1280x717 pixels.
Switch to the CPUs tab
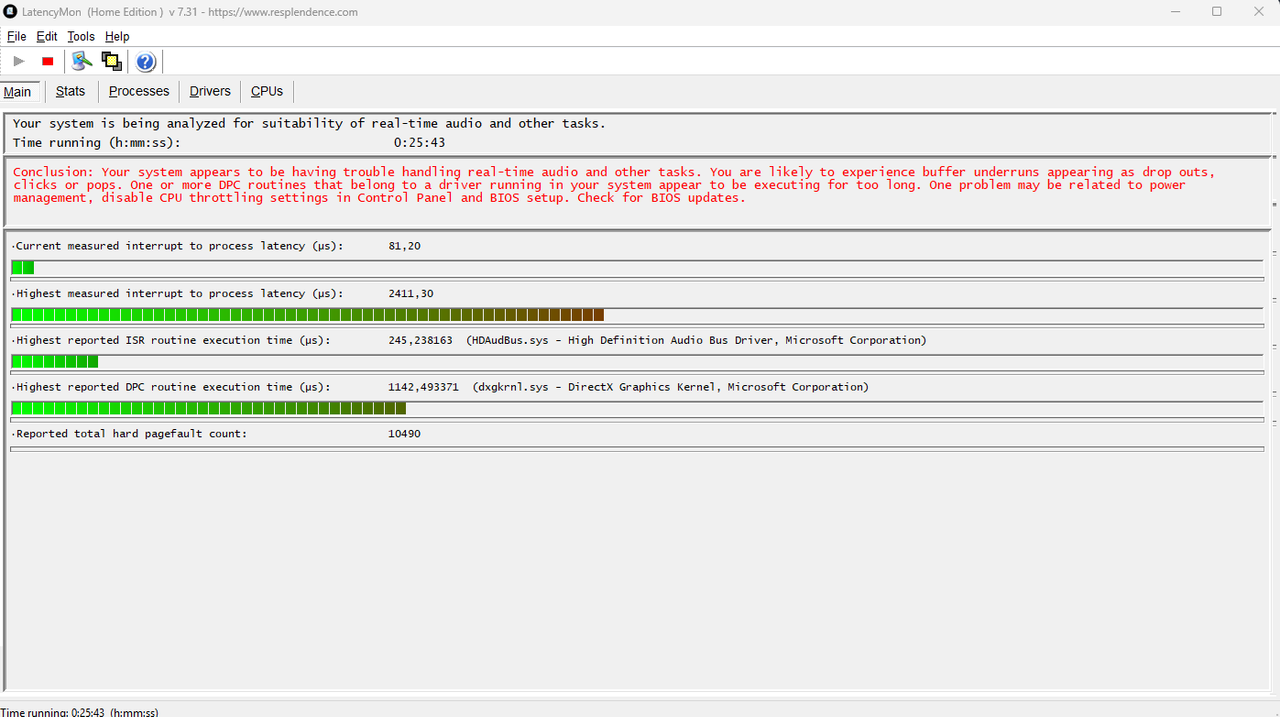coord(267,91)
